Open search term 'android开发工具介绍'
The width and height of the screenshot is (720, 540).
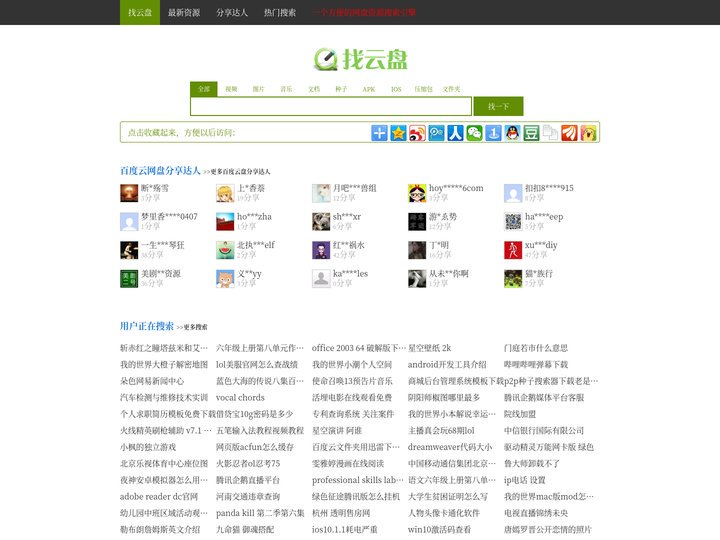click(447, 365)
